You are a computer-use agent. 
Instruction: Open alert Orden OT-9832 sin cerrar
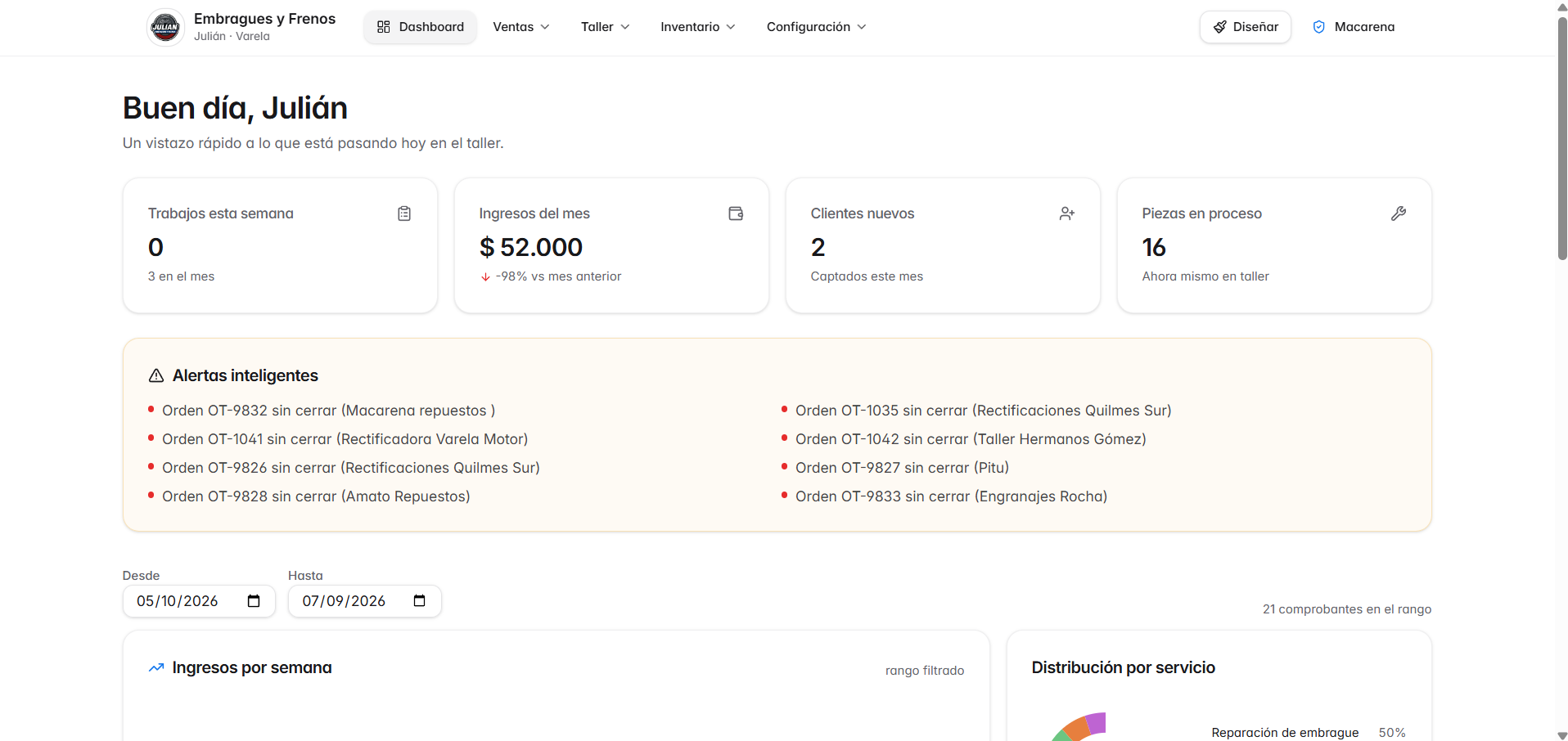tap(328, 411)
